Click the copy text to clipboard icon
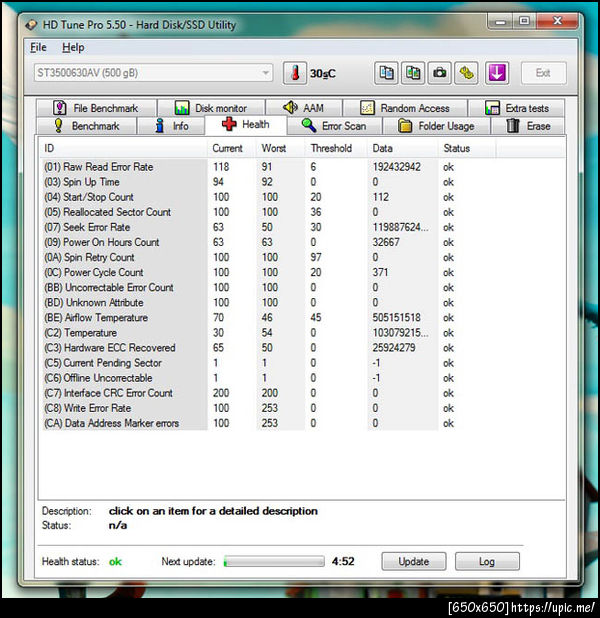The height and width of the screenshot is (618, 600). click(x=386, y=73)
